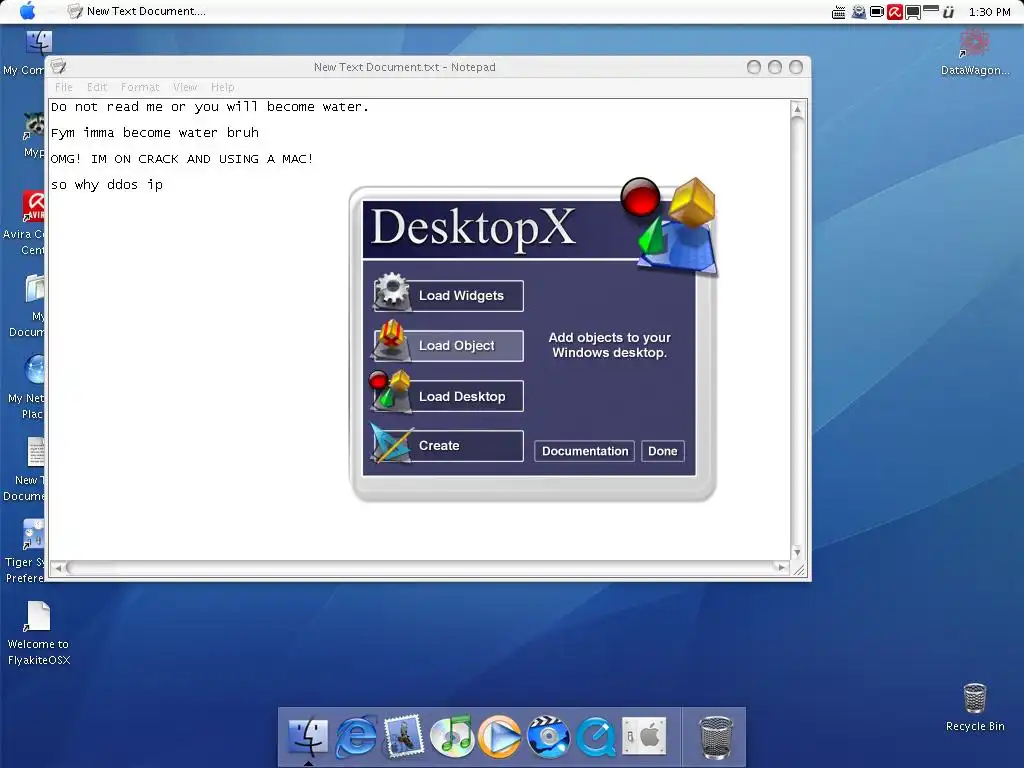1024x768 pixels.
Task: Open the orange media player dock icon
Action: point(500,737)
